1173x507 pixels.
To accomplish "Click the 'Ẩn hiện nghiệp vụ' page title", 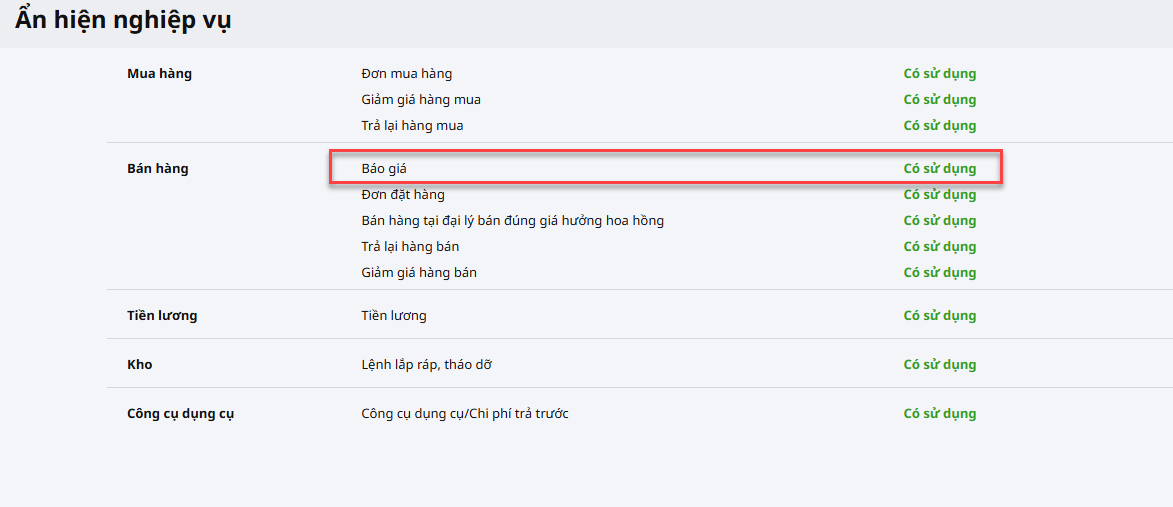I will pyautogui.click(x=123, y=20).
